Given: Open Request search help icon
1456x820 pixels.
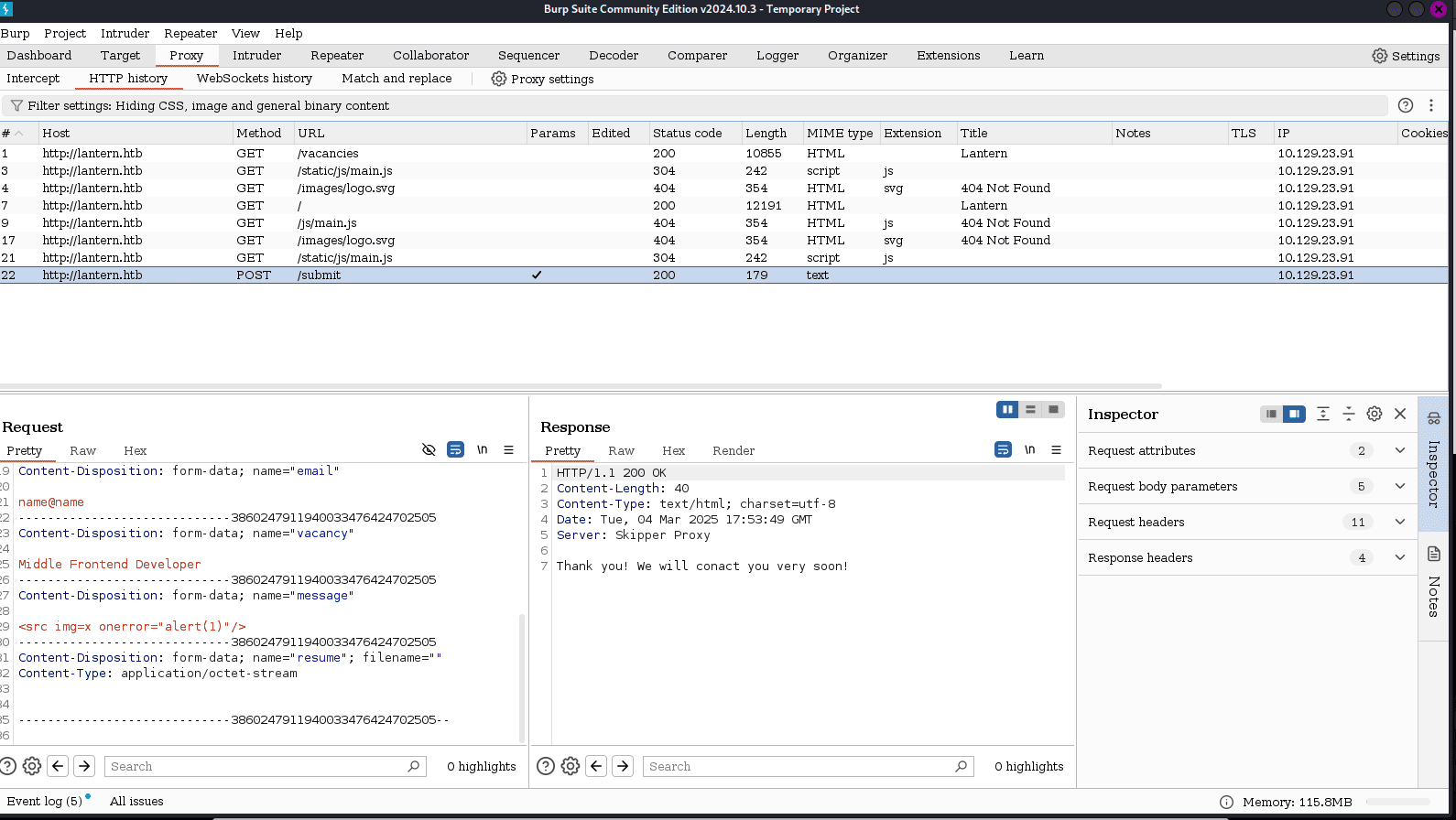Looking at the screenshot, I should (8, 766).
